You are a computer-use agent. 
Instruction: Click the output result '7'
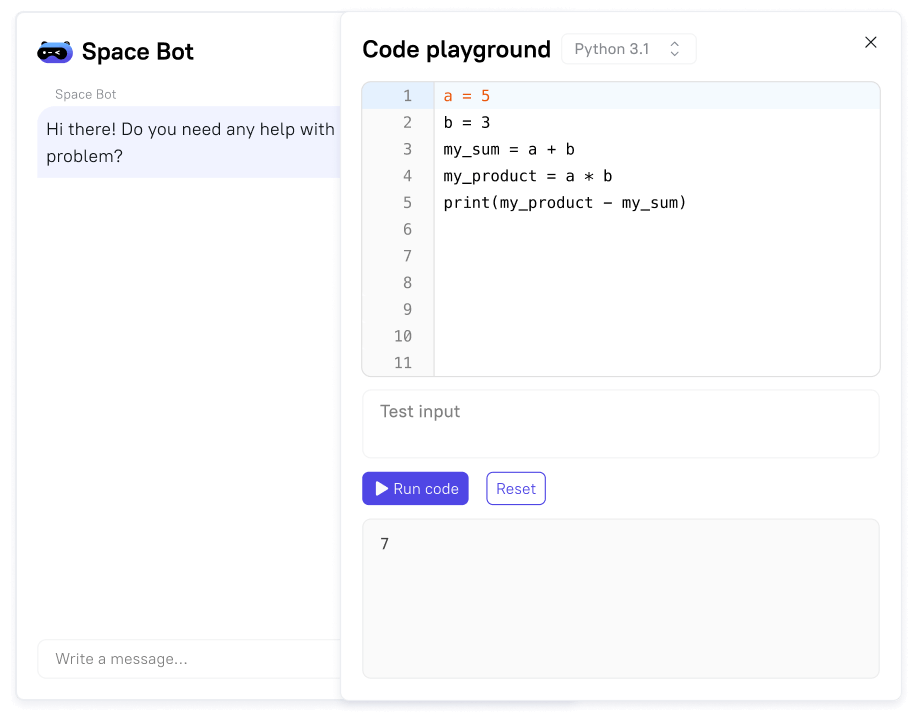click(x=385, y=544)
